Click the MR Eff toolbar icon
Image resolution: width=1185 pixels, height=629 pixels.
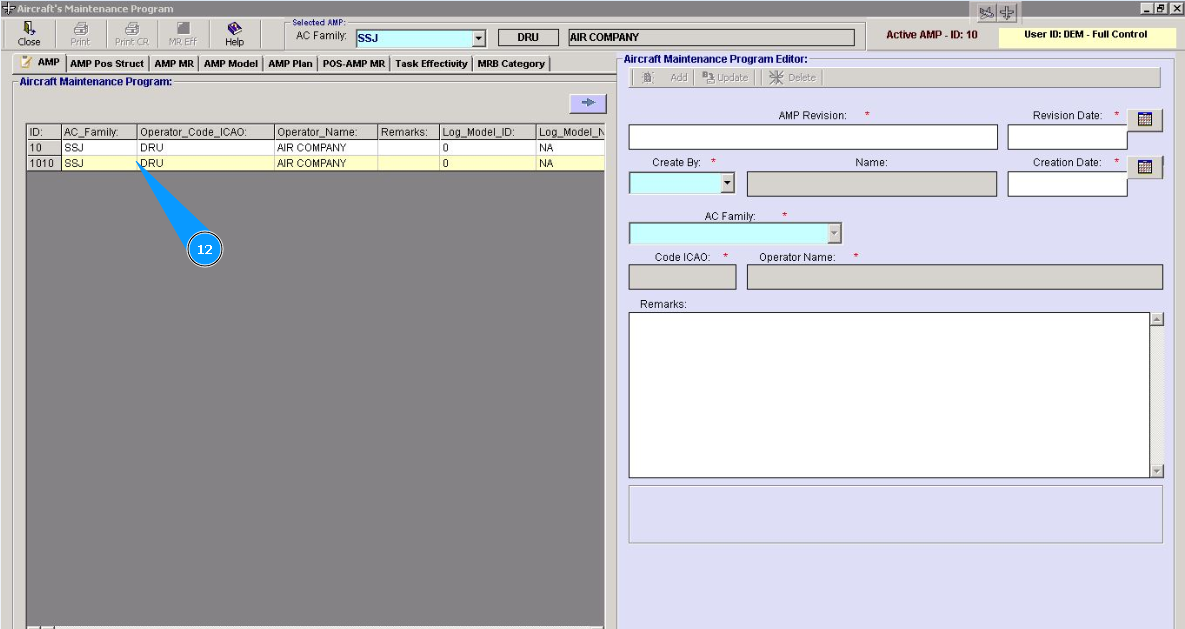(183, 34)
